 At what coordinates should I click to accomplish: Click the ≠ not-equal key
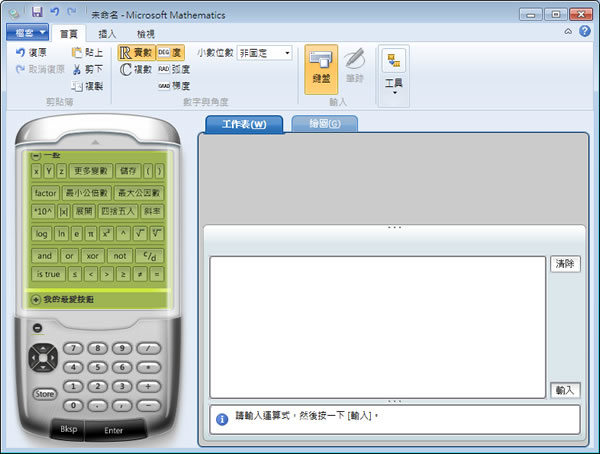point(140,274)
